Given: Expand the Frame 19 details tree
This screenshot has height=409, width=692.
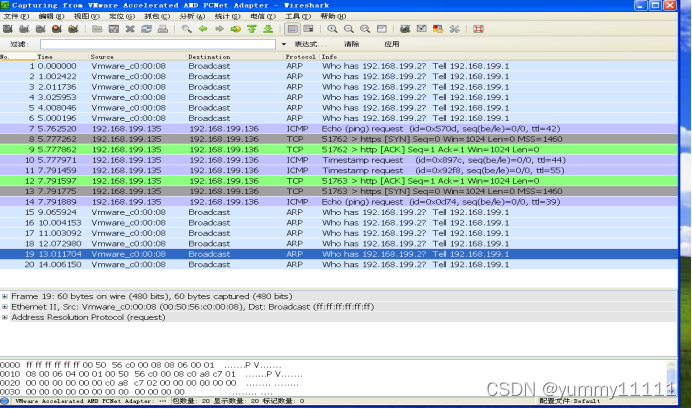Looking at the screenshot, I should click(x=5, y=297).
